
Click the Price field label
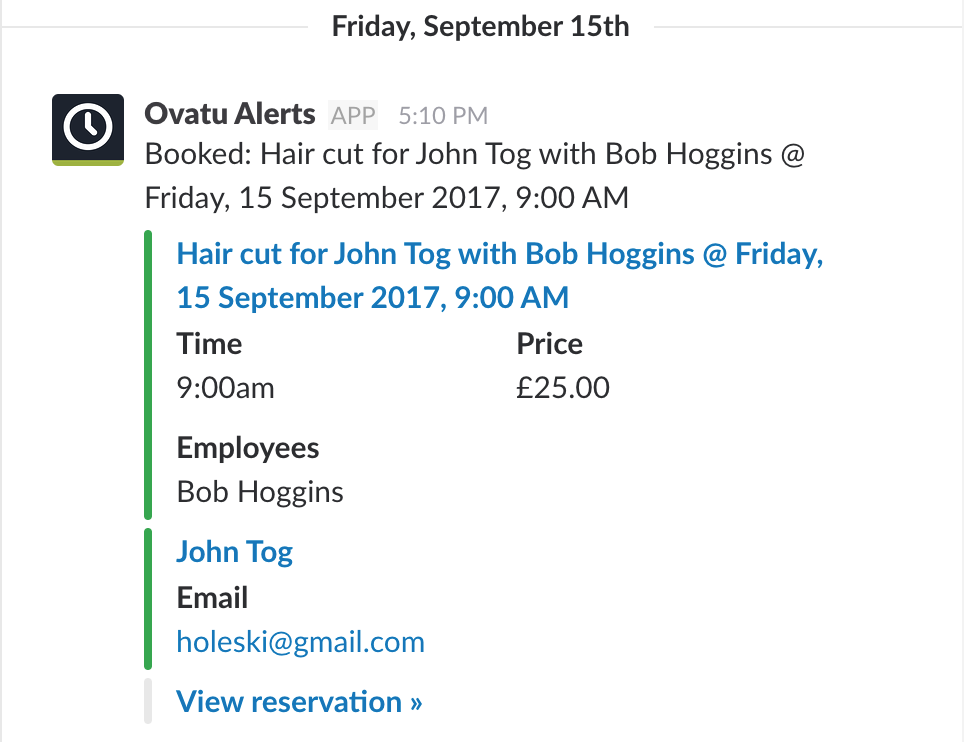(x=549, y=344)
